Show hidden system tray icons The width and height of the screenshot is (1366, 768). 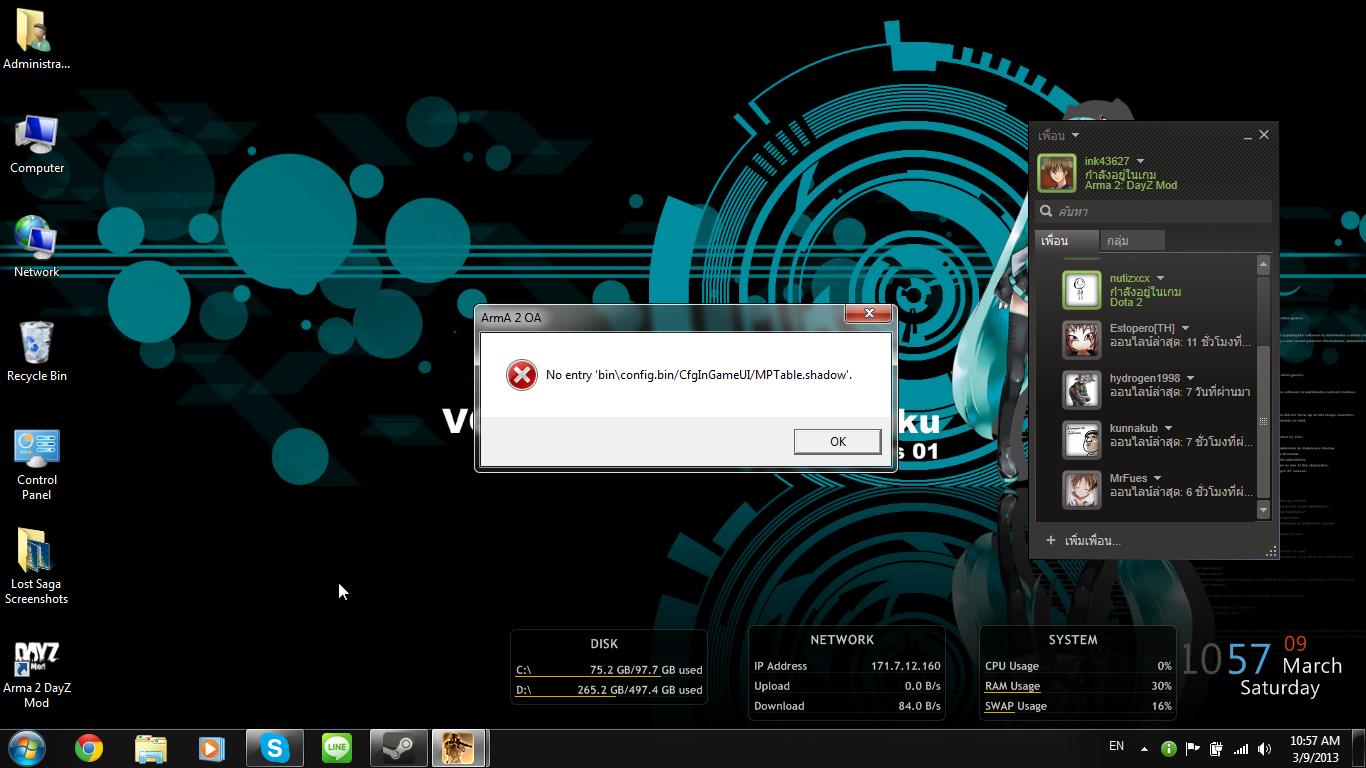click(x=1144, y=748)
